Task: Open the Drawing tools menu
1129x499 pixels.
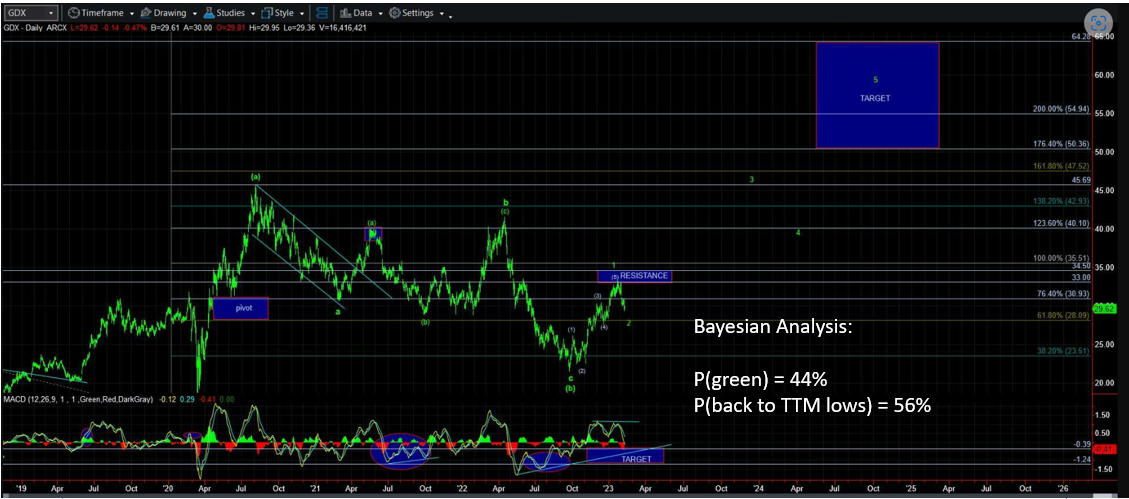Action: [x=168, y=13]
